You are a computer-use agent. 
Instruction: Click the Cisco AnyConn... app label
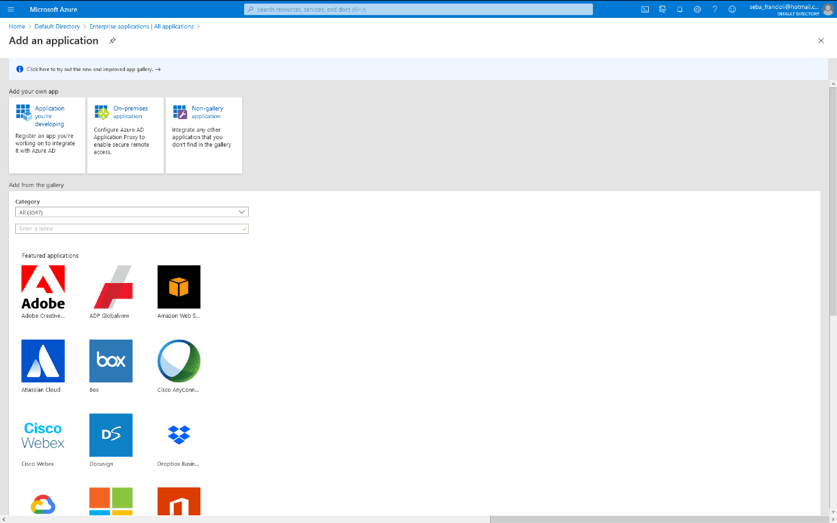coord(178,390)
